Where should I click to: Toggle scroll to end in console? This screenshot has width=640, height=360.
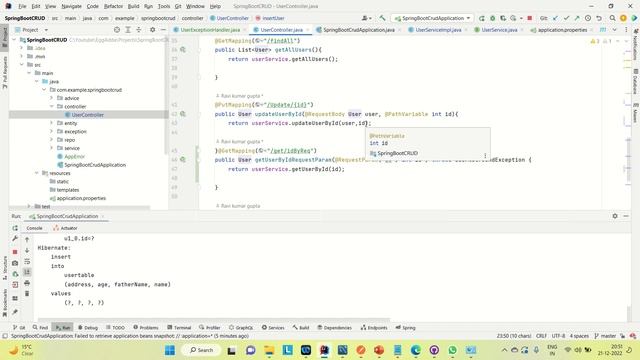click(x=27, y=272)
